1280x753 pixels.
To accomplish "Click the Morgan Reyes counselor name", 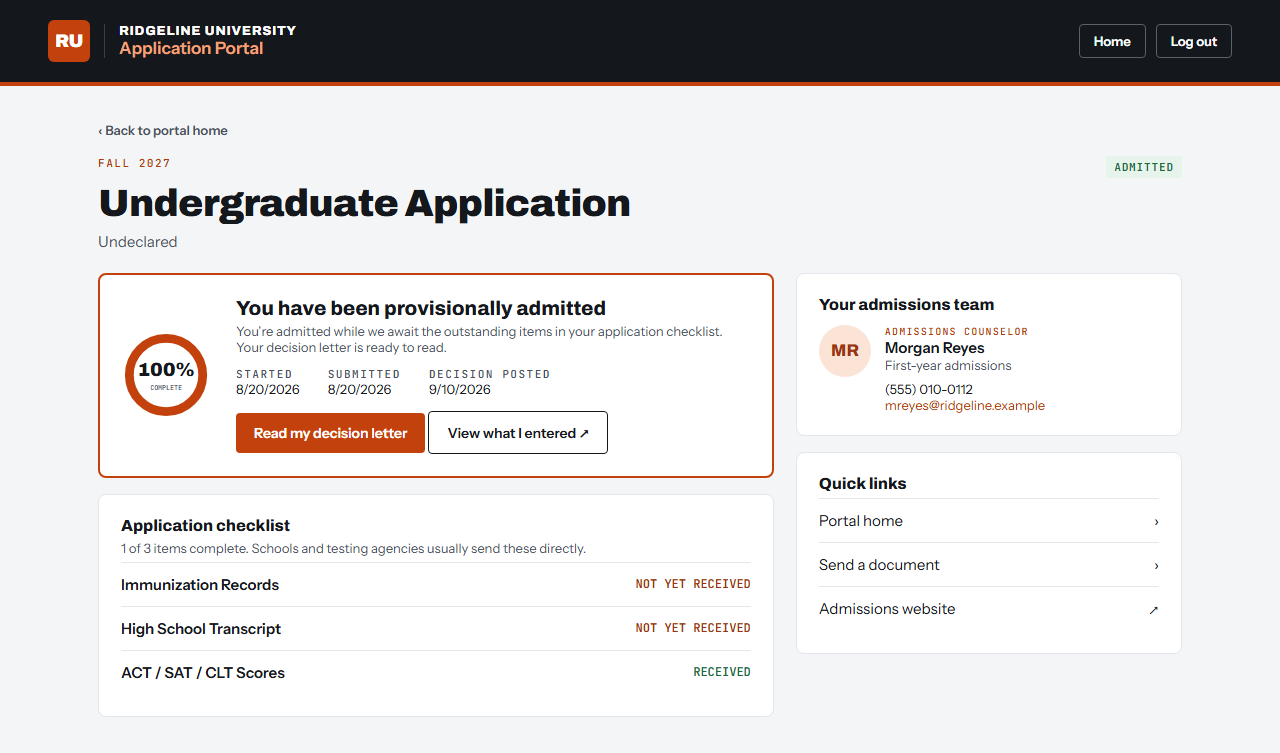I will (935, 348).
